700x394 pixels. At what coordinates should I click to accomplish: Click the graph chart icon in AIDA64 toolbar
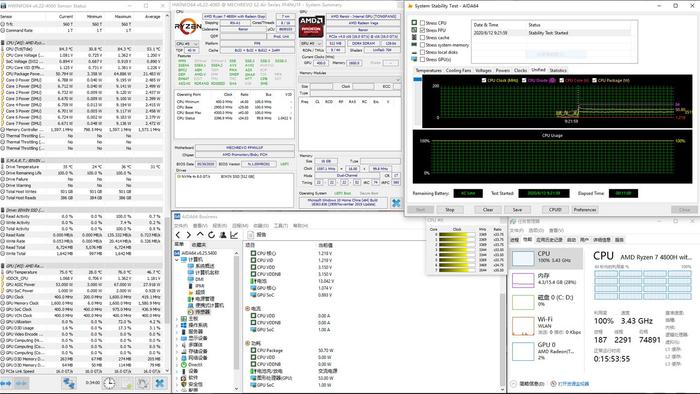234,235
